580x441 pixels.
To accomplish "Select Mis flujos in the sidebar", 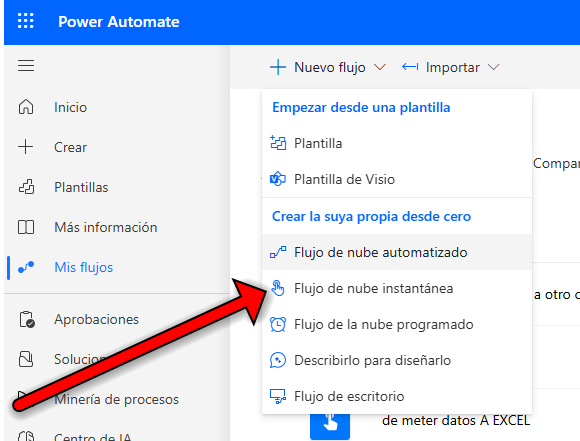I will click(x=84, y=267).
